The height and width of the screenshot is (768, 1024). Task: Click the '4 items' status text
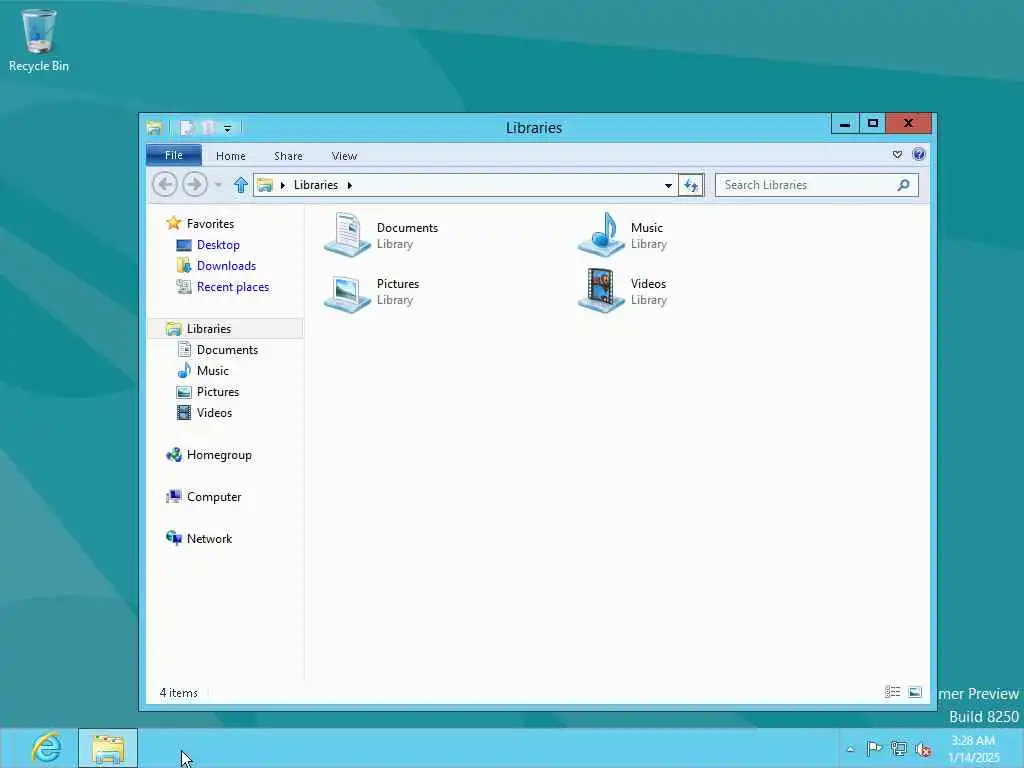[178, 693]
